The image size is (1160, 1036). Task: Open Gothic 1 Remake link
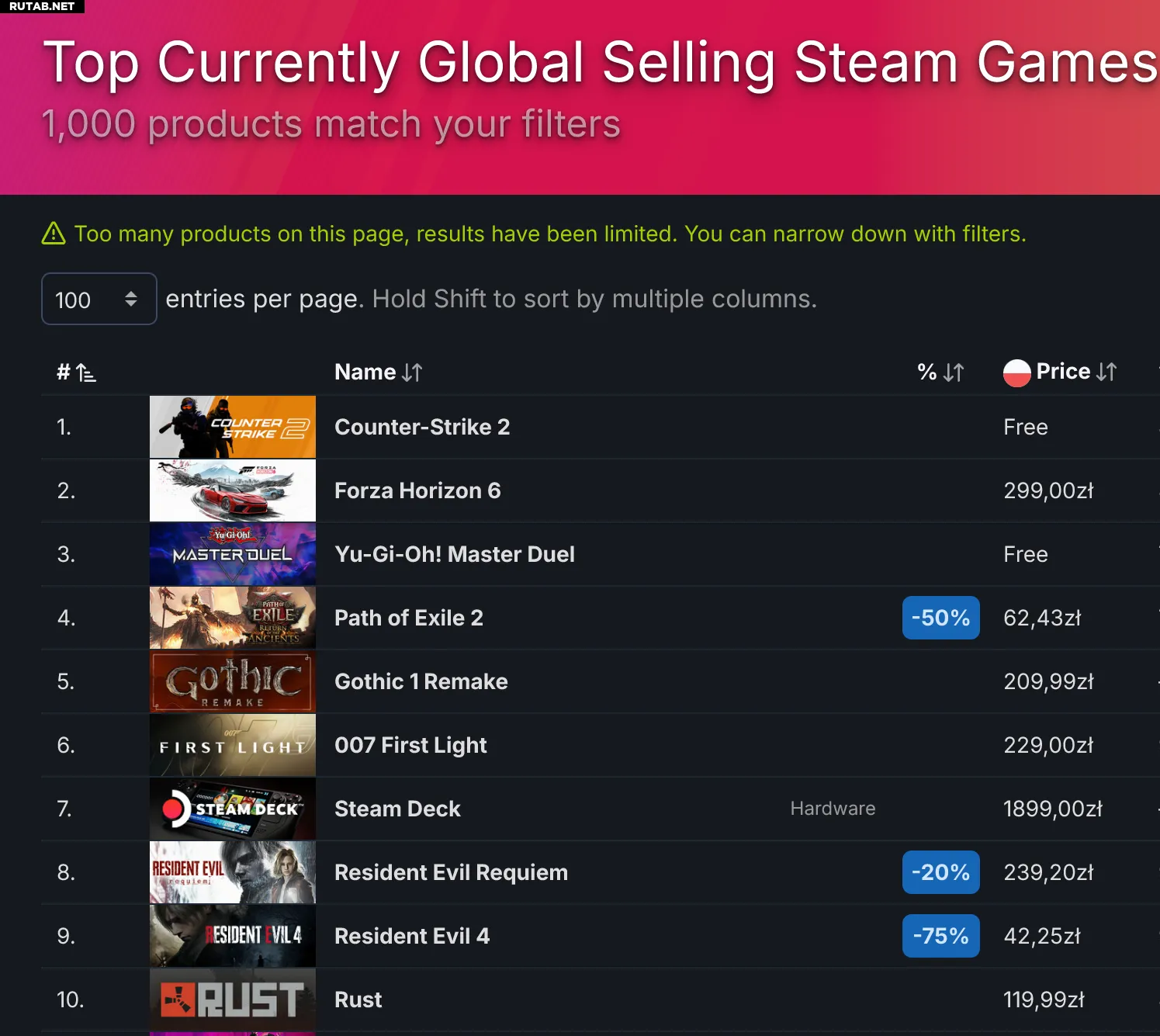point(421,681)
